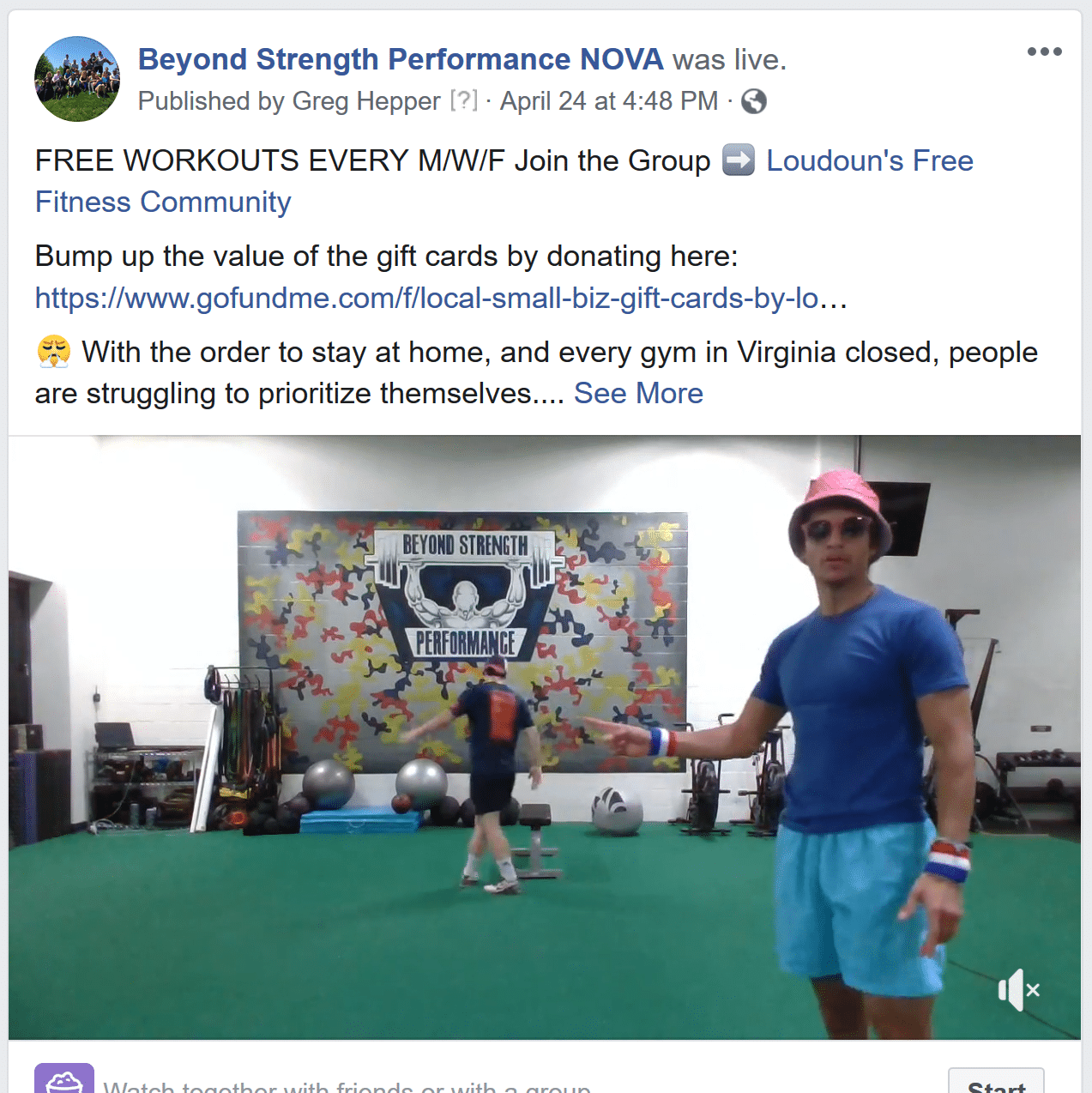Click the globe public audience icon
Screen dimensions: 1092x1093
coord(754,101)
